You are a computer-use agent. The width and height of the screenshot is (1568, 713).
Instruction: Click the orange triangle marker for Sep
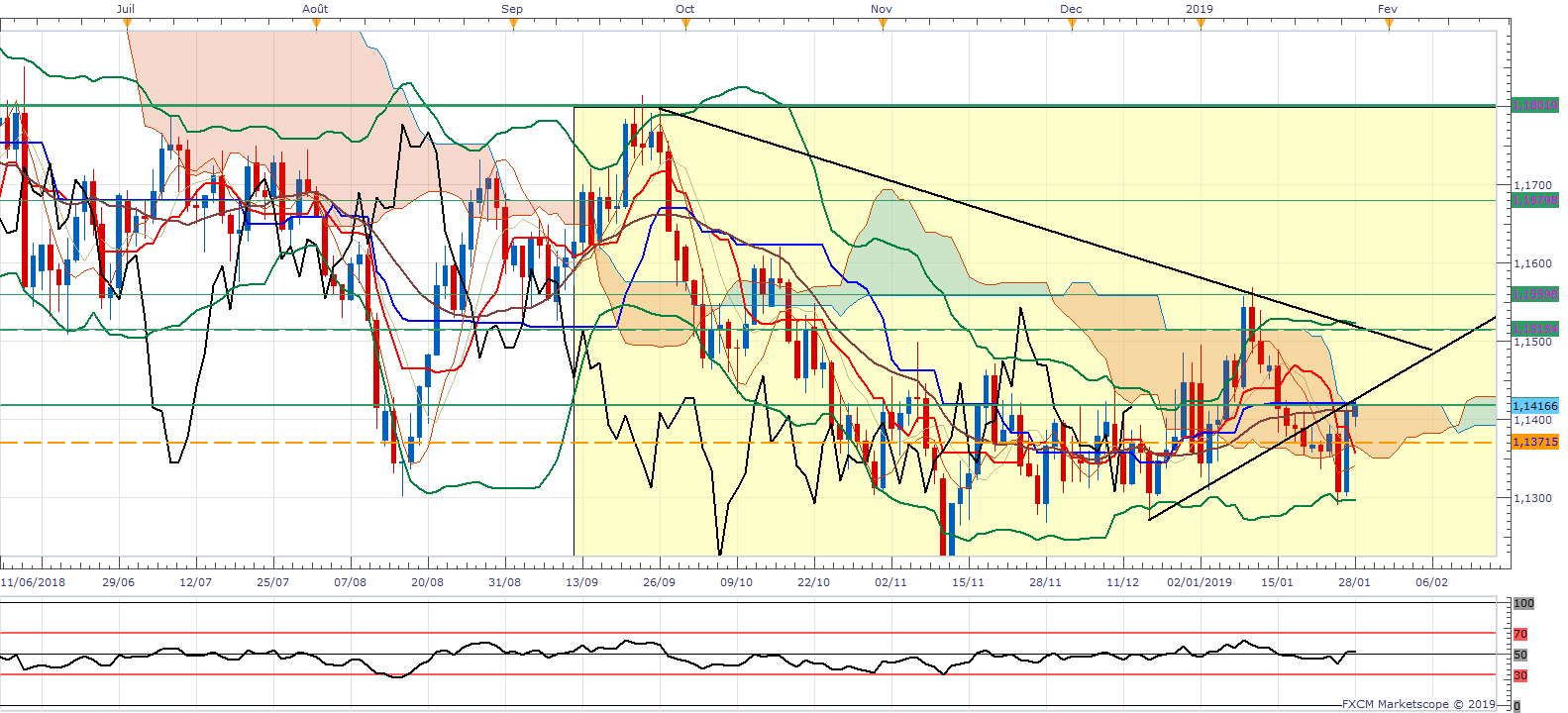click(513, 25)
